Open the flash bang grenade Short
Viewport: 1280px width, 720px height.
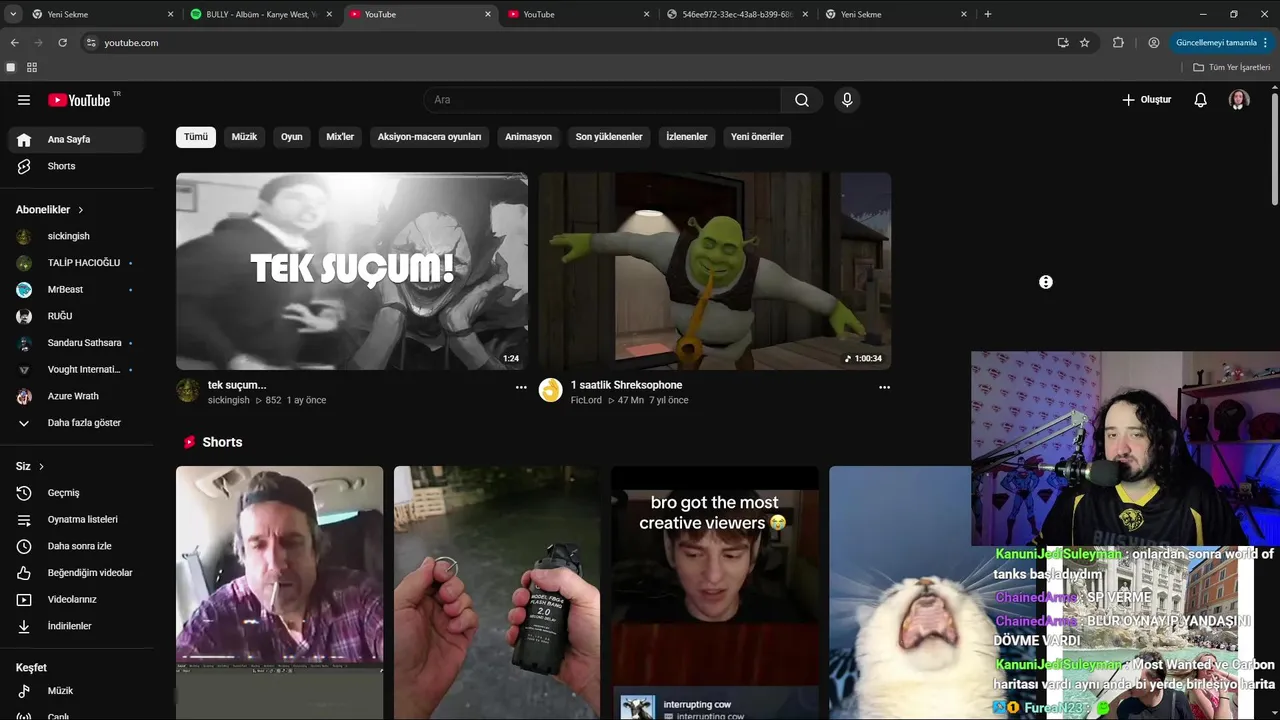pyautogui.click(x=497, y=592)
